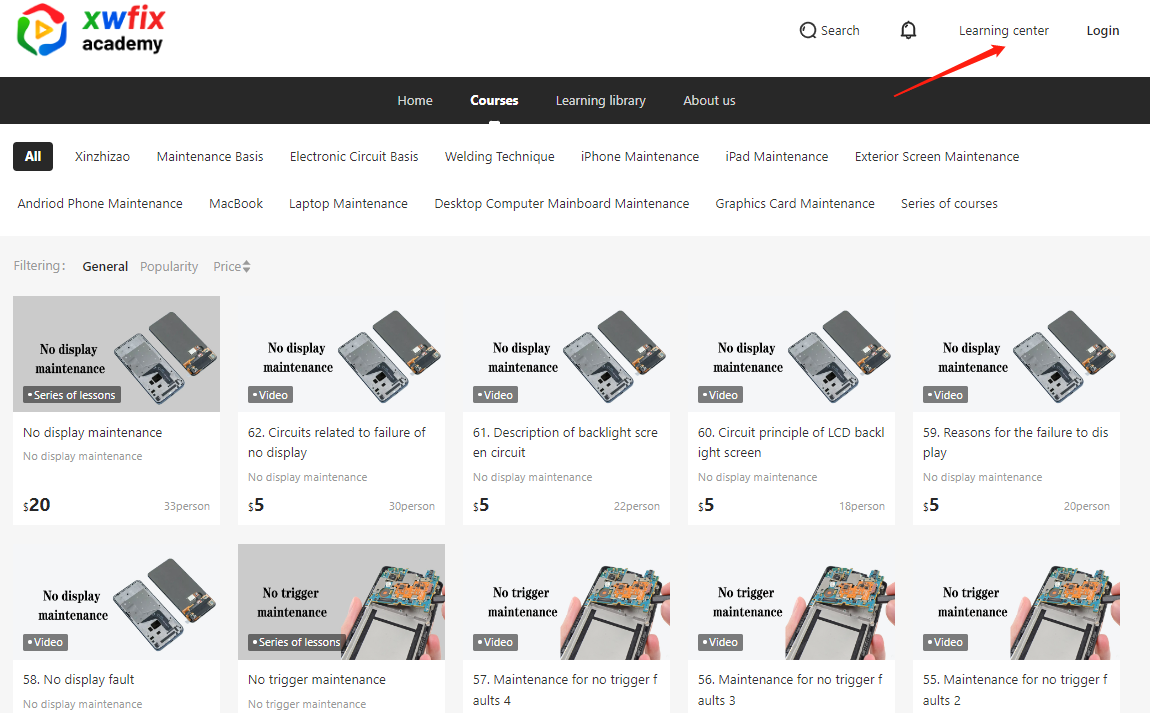Viewport: 1150px width, 713px height.
Task: Filter by Graphics Card Maintenance
Action: click(794, 203)
